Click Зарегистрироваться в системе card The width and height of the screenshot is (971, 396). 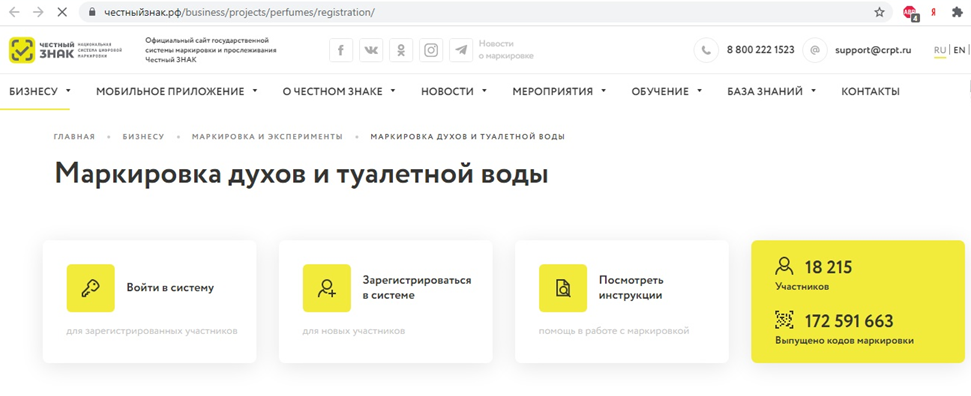click(x=385, y=301)
